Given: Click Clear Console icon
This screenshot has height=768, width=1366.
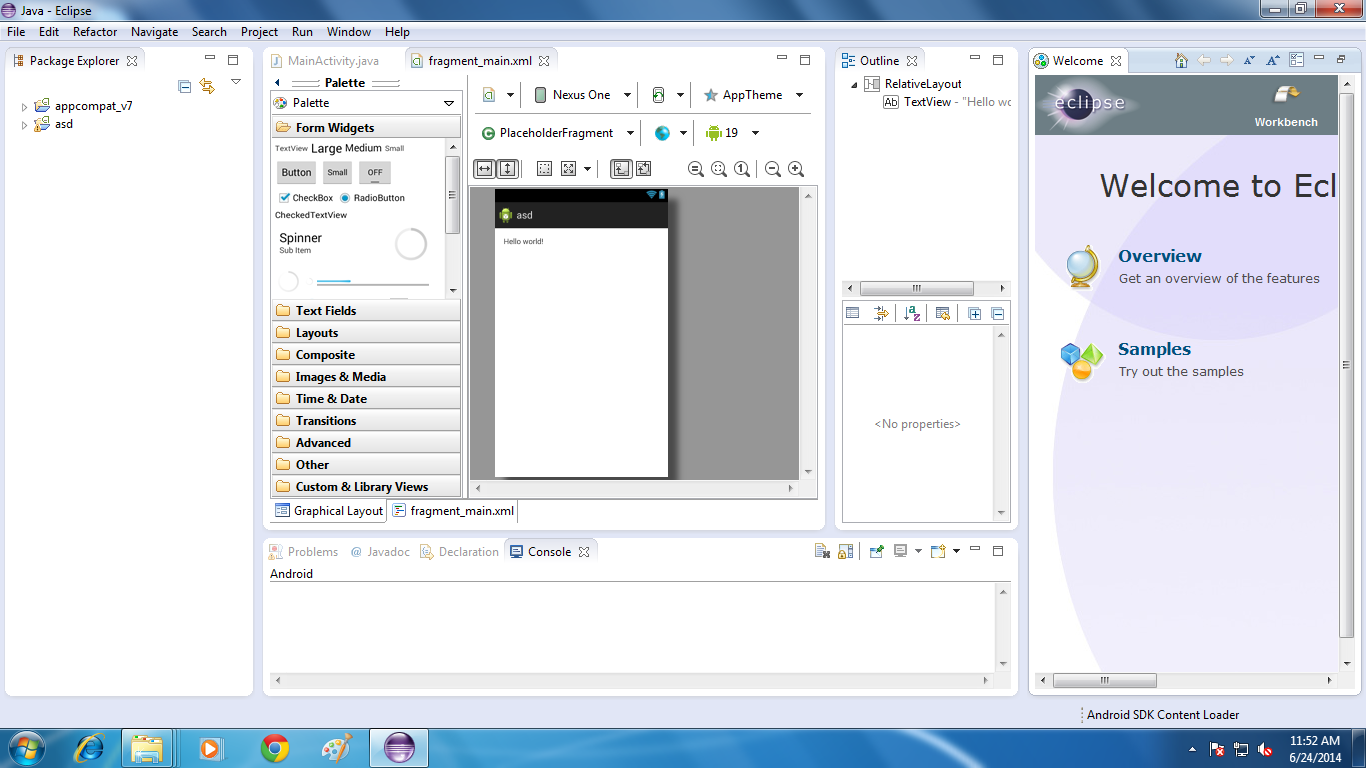Looking at the screenshot, I should [821, 551].
